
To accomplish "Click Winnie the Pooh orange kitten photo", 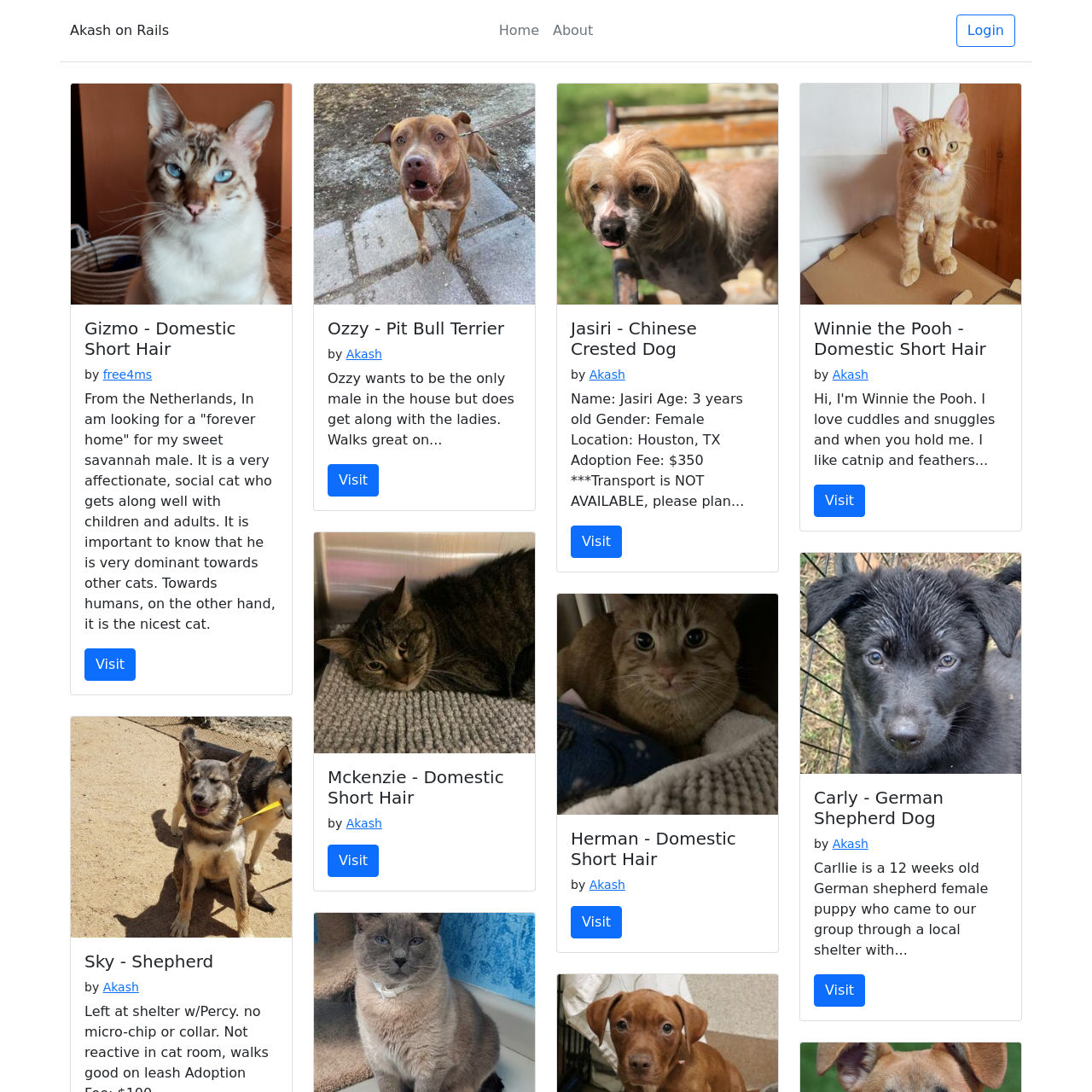I will (910, 194).
